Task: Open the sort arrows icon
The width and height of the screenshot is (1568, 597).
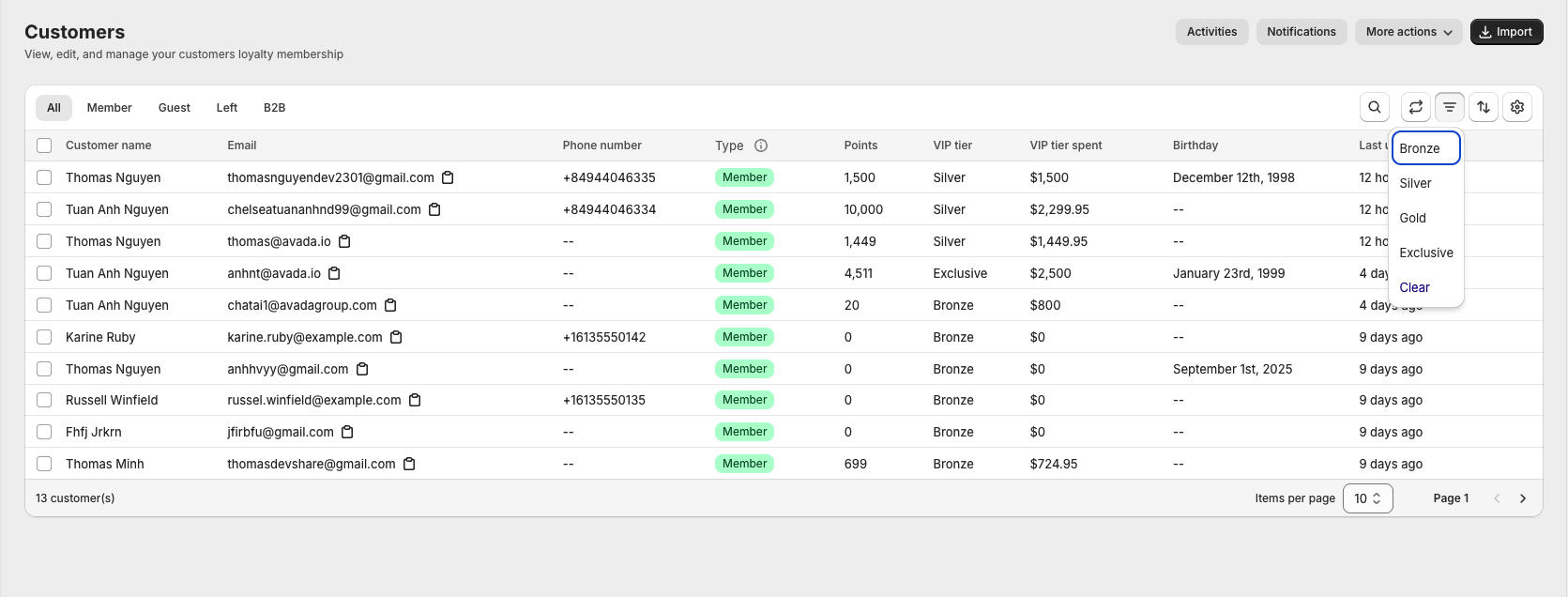Action: 1483,107
